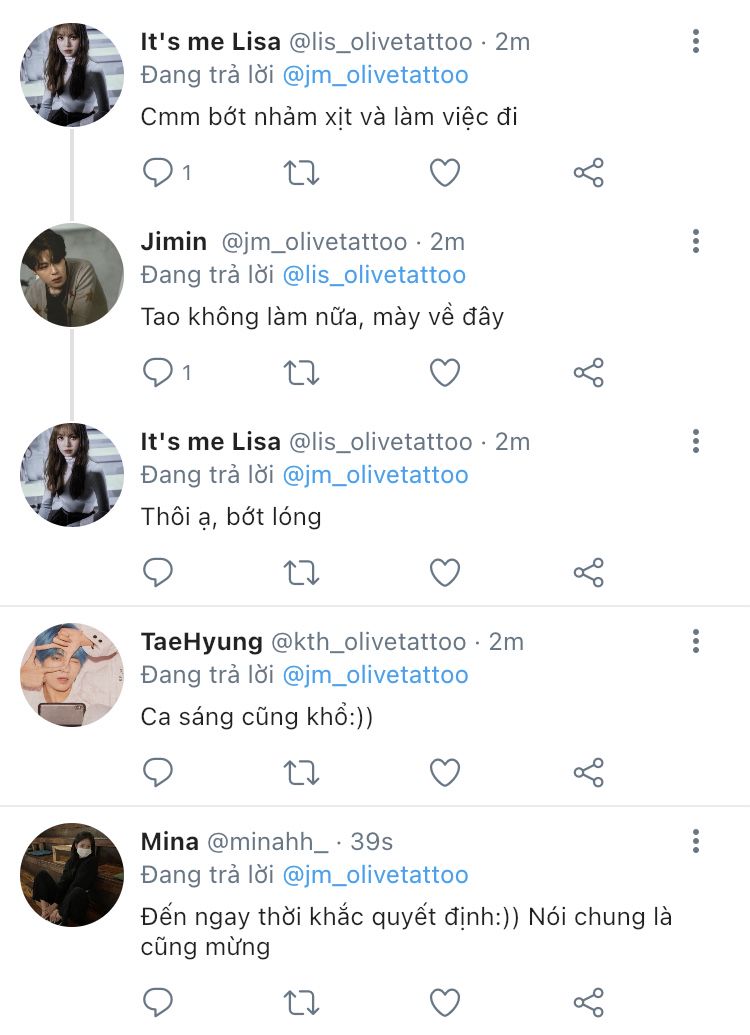Open more options on Jimin's tweet
The image size is (750, 1035).
[x=696, y=241]
